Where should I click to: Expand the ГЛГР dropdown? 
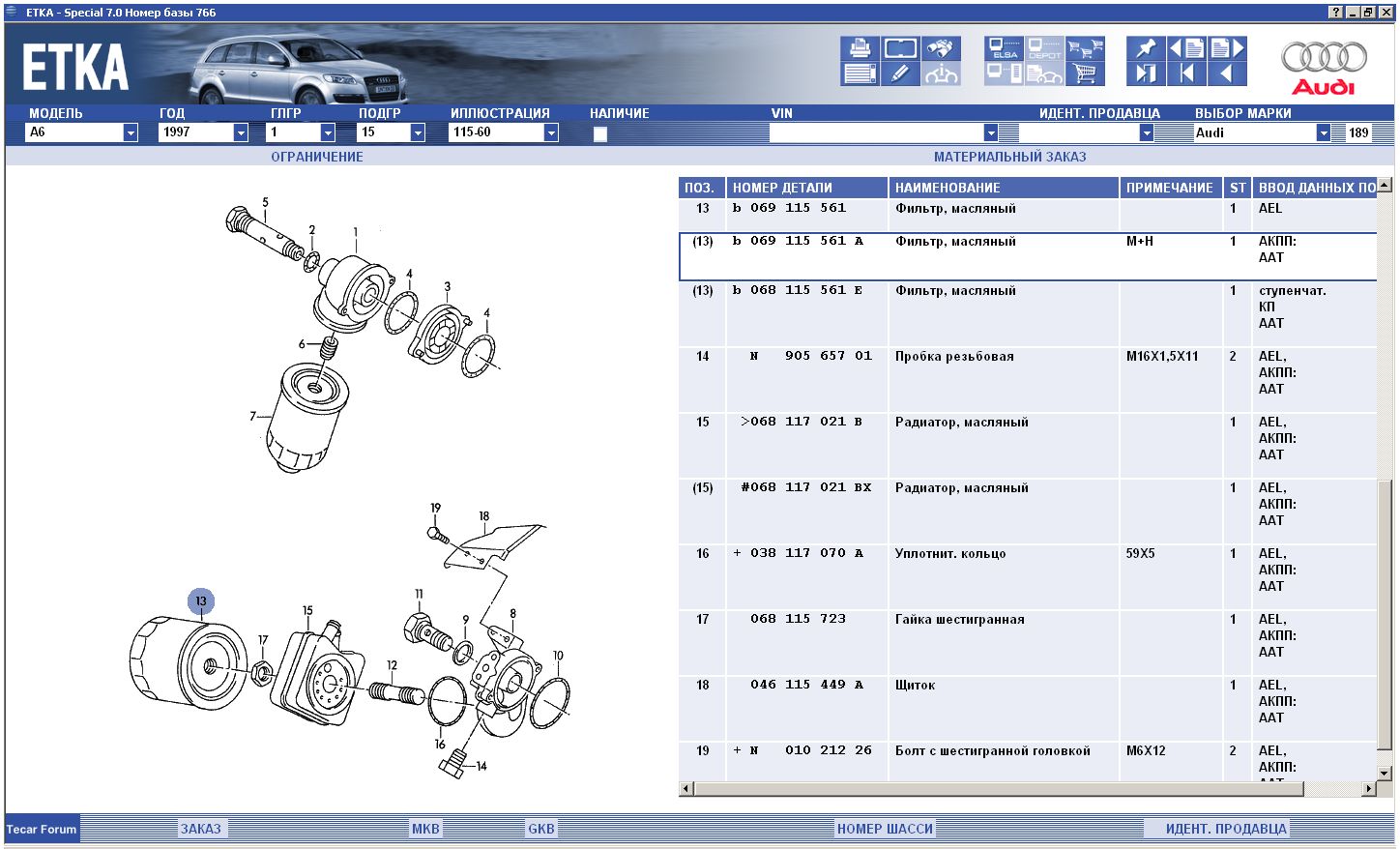click(x=328, y=132)
